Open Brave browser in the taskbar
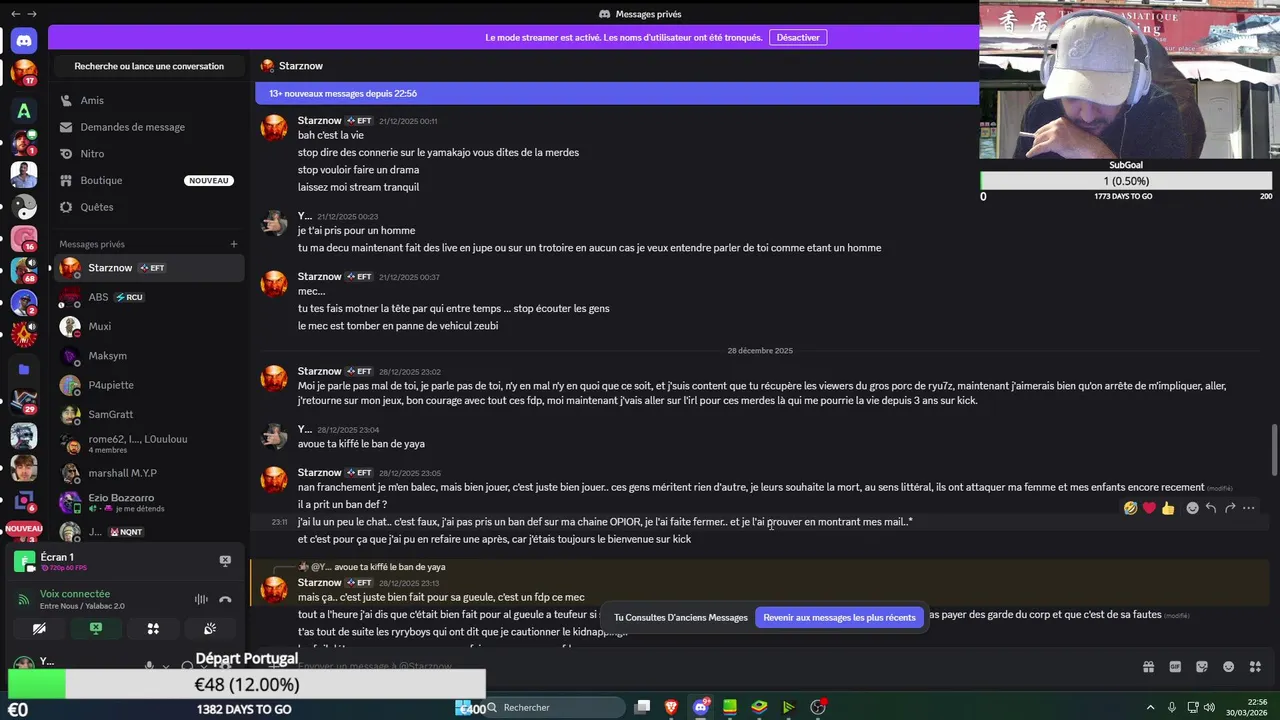 (671, 707)
